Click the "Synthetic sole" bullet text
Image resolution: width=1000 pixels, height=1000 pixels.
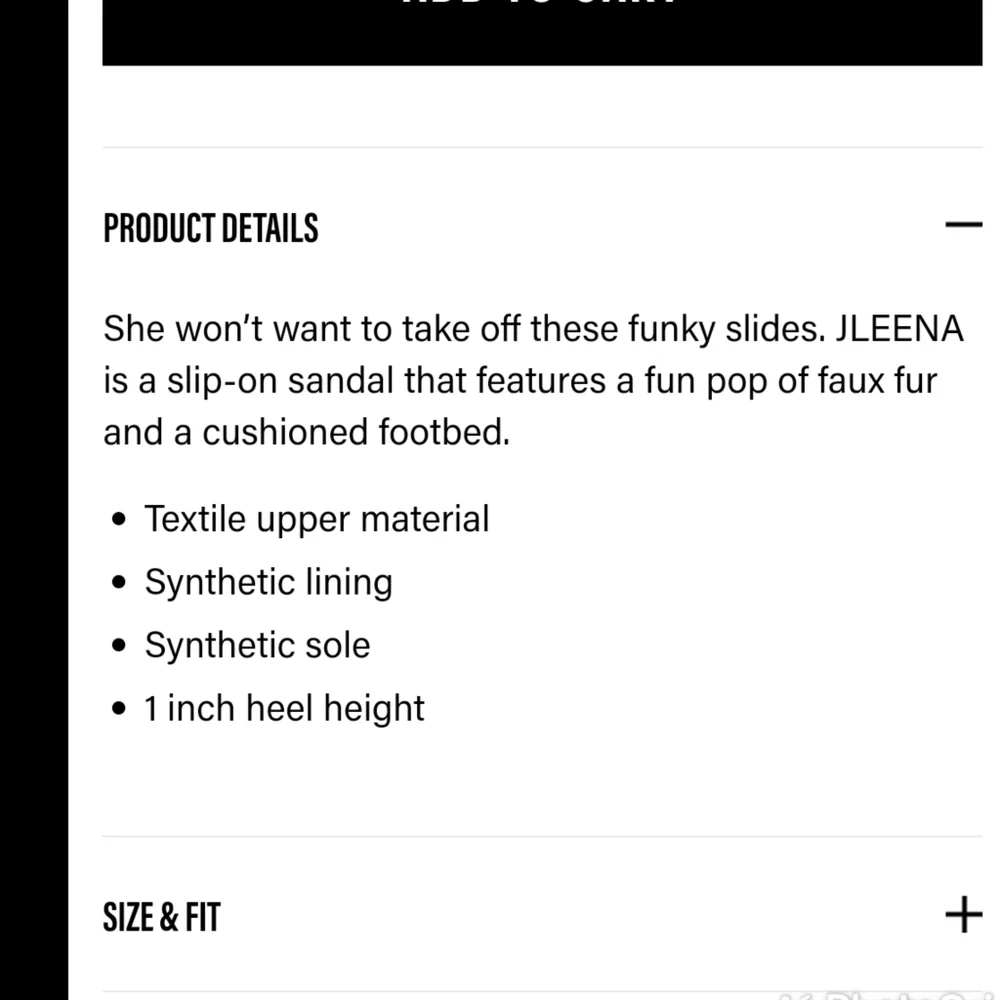[x=257, y=645]
